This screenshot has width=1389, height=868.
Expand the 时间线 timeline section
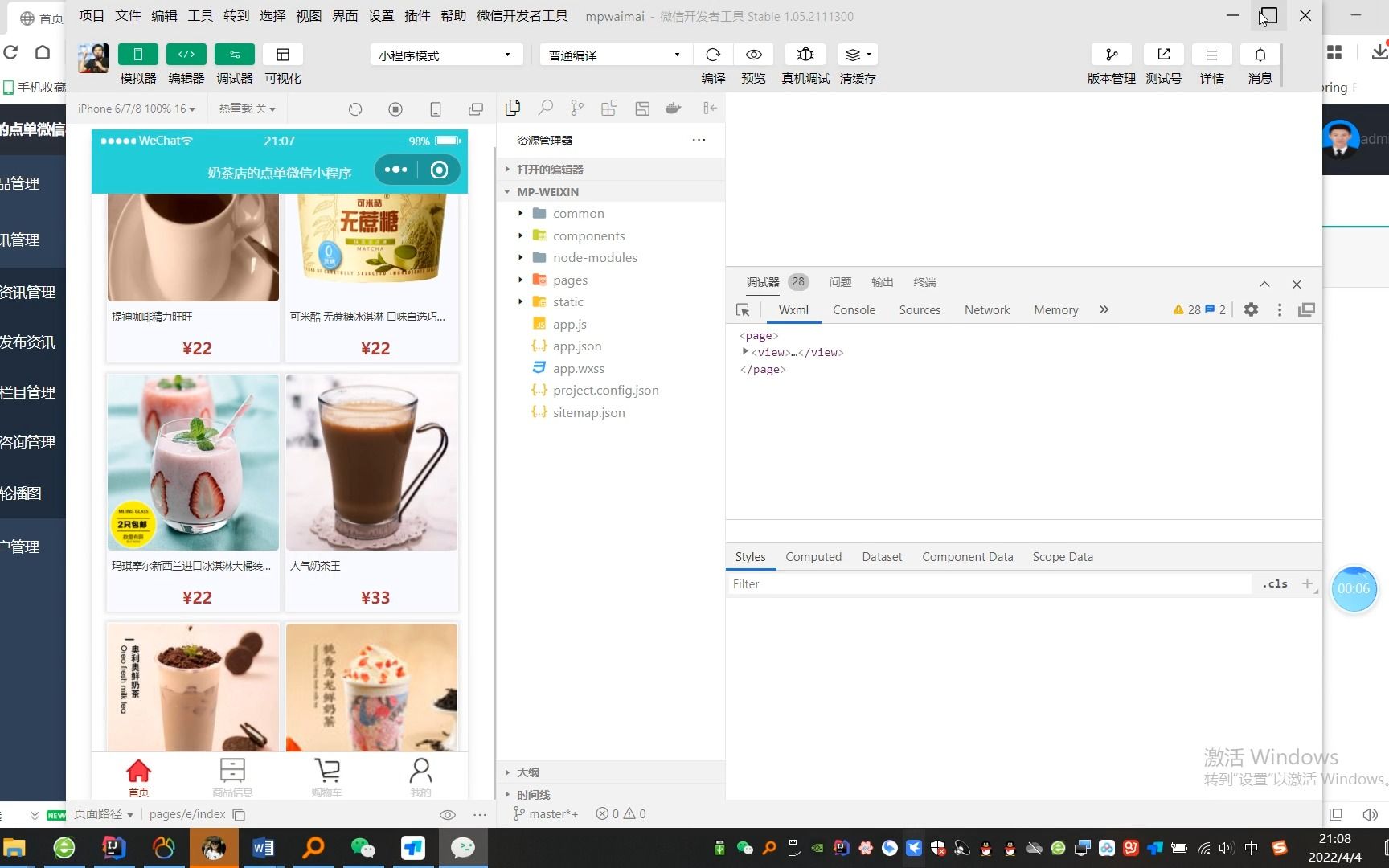611,794
